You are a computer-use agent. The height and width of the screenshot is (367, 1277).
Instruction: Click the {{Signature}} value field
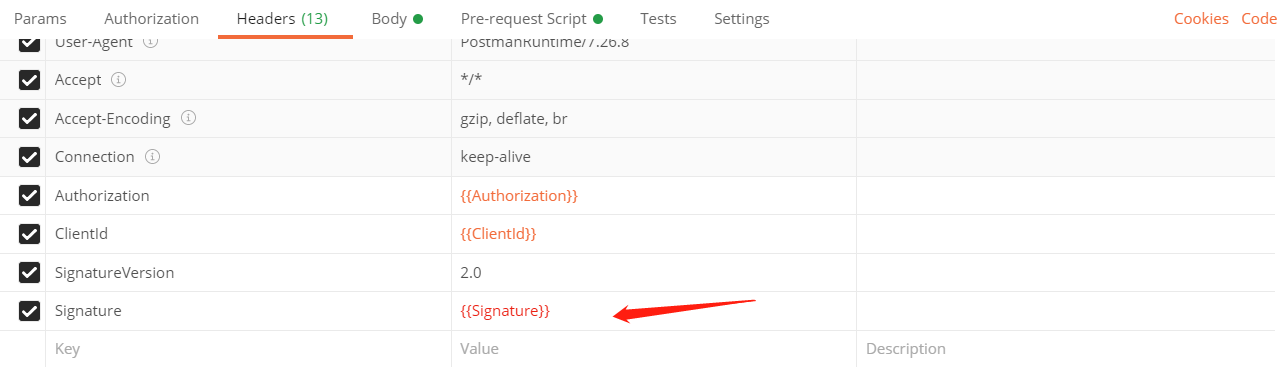653,311
